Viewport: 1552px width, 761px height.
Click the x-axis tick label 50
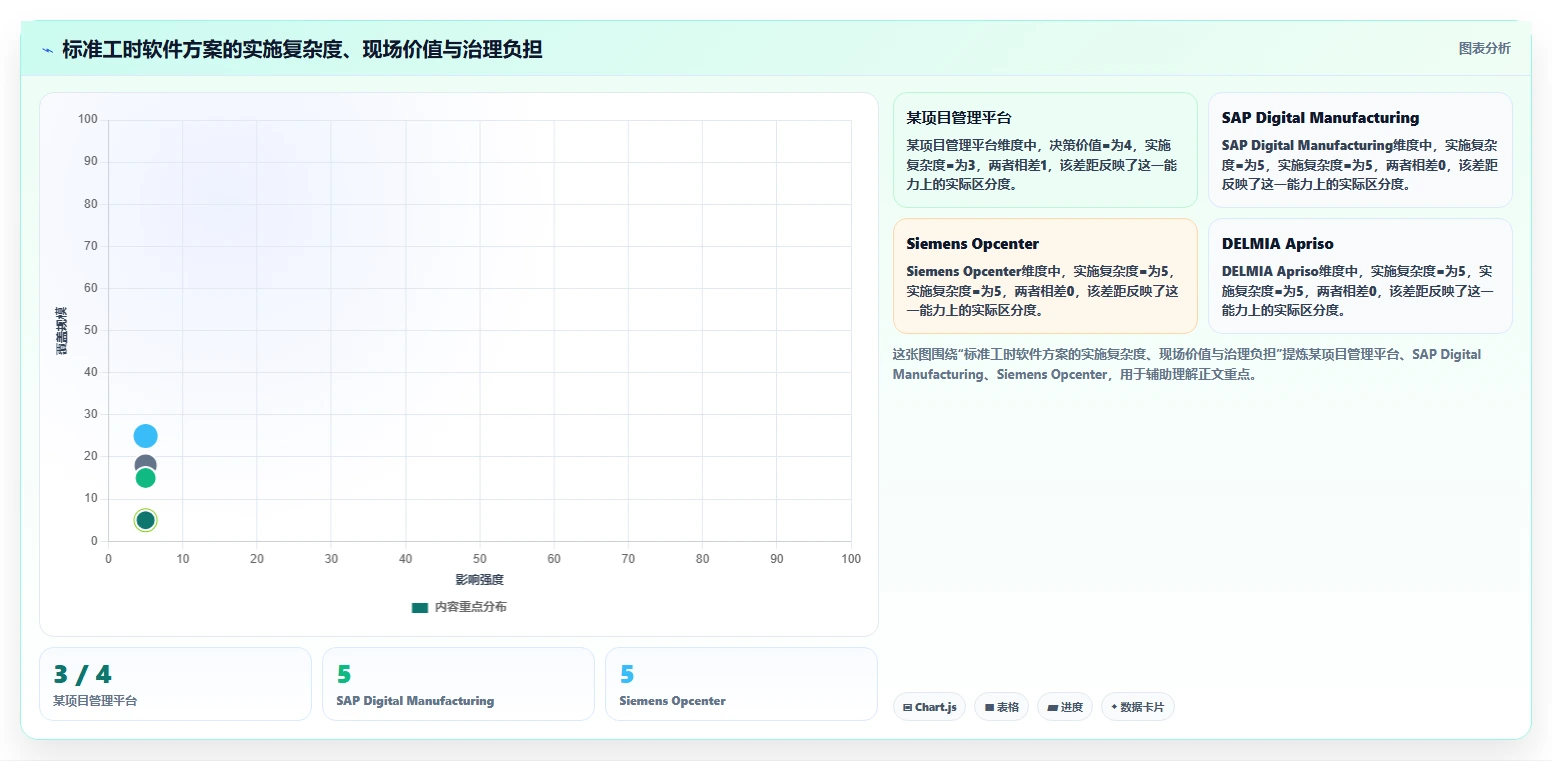click(480, 559)
